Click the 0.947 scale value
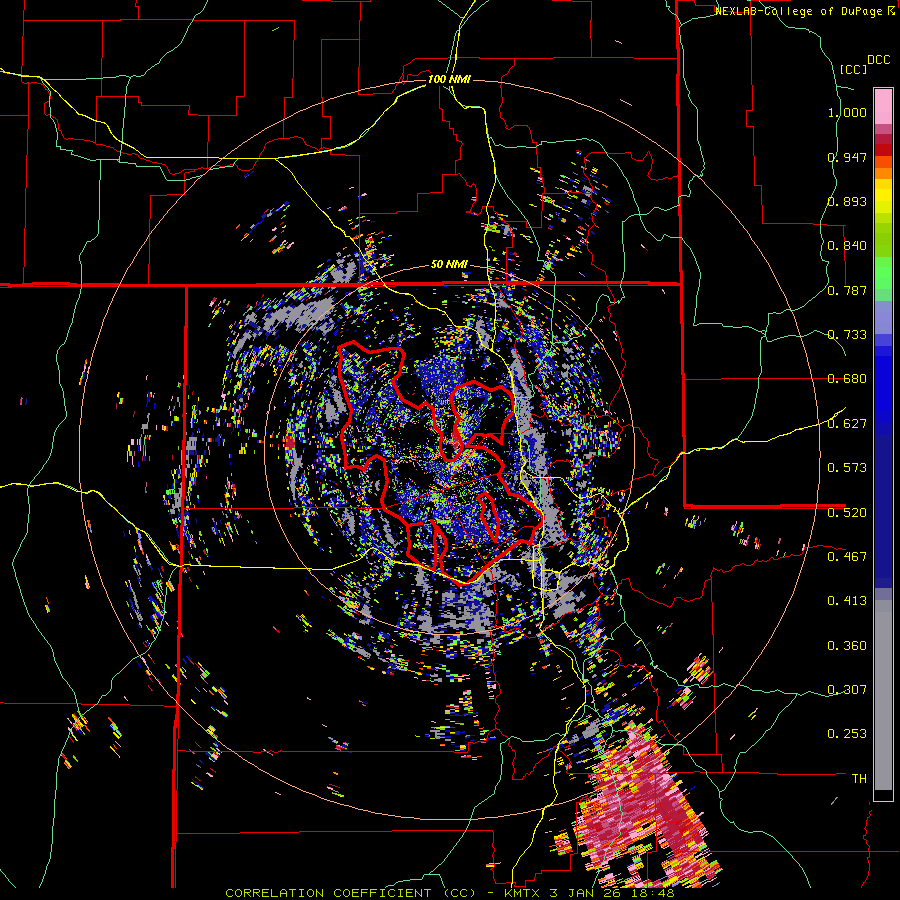Image resolution: width=900 pixels, height=900 pixels. pyautogui.click(x=847, y=157)
